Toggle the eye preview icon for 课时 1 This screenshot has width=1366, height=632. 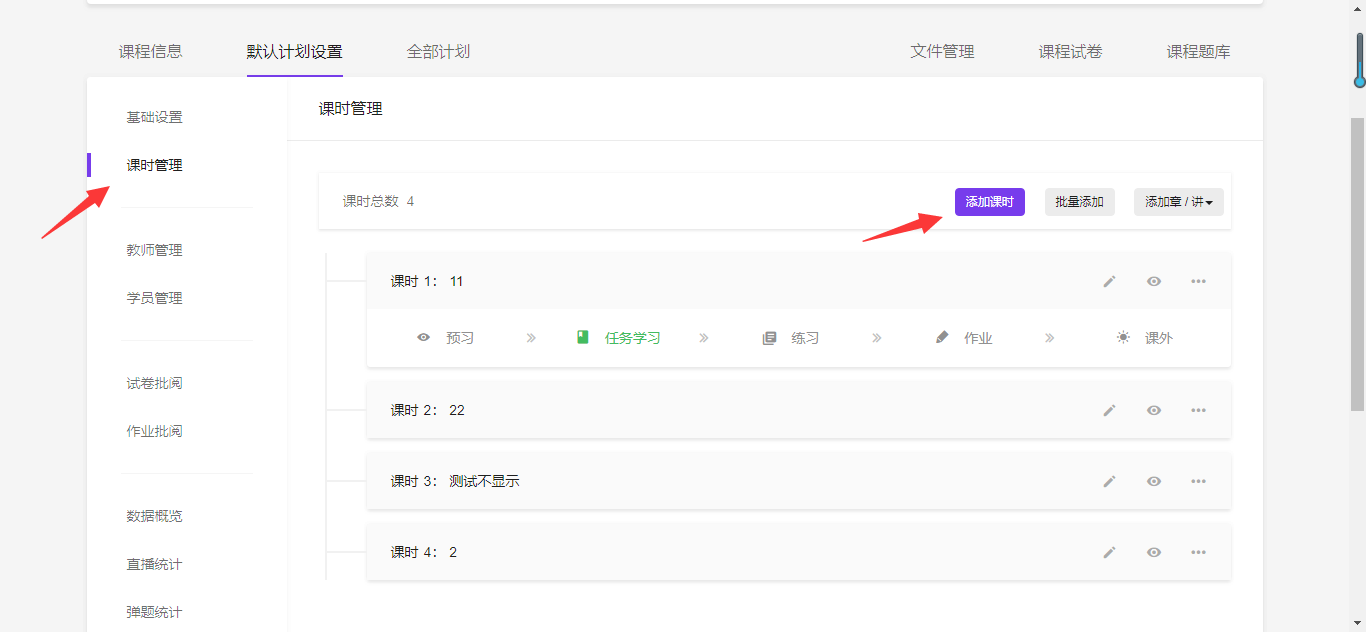point(1154,282)
